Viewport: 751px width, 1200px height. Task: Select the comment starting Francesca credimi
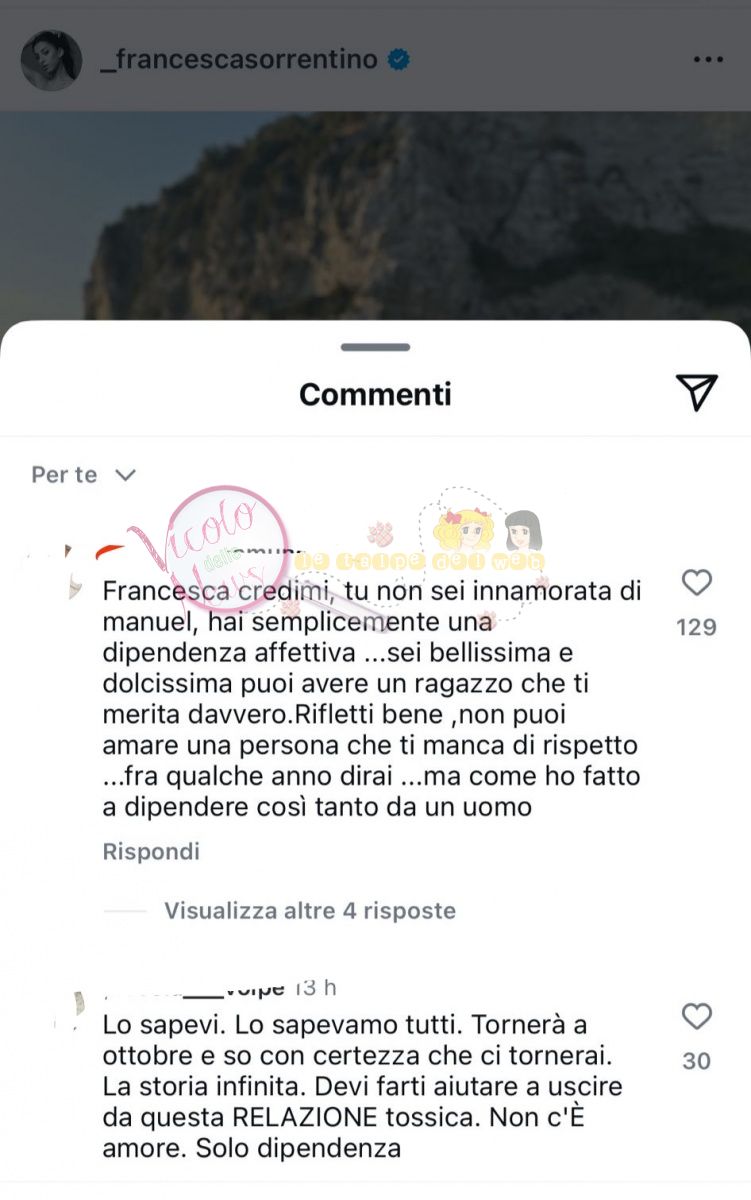click(372, 698)
